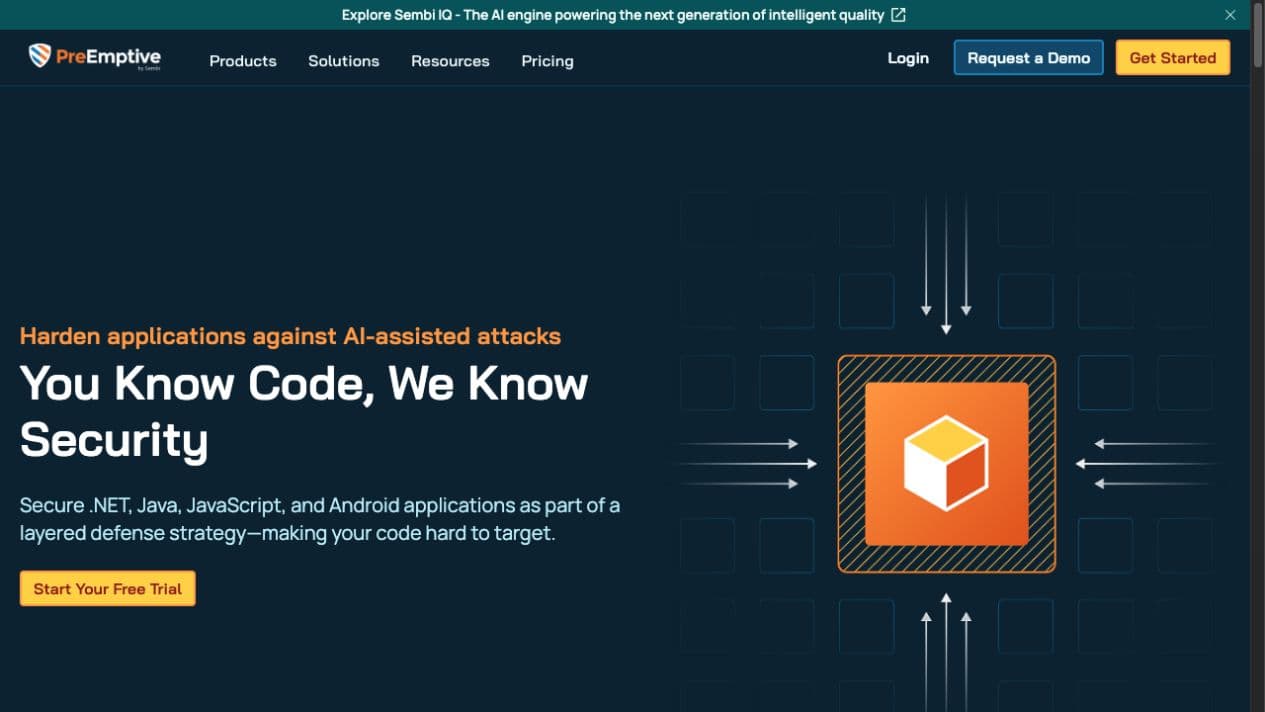Close the Sembi IQ announcement banner
The image size is (1265, 712).
coord(1230,15)
